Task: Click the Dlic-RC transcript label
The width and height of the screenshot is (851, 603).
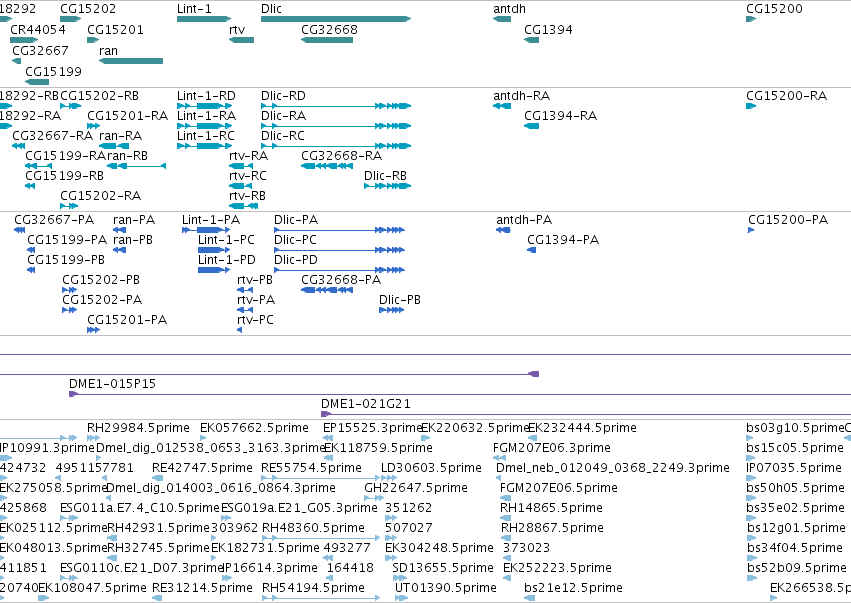Action: [283, 136]
